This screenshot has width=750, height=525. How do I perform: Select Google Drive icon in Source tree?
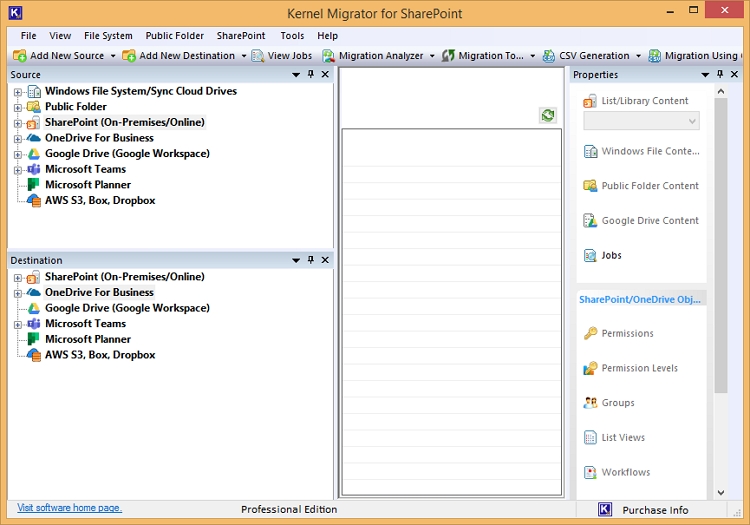pyautogui.click(x=33, y=153)
